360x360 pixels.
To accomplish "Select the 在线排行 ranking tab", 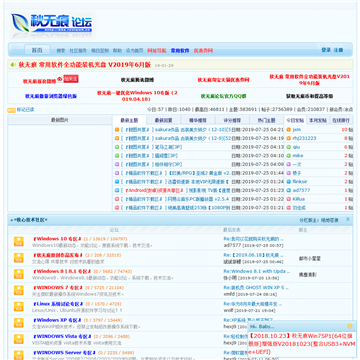I will tap(341, 120).
